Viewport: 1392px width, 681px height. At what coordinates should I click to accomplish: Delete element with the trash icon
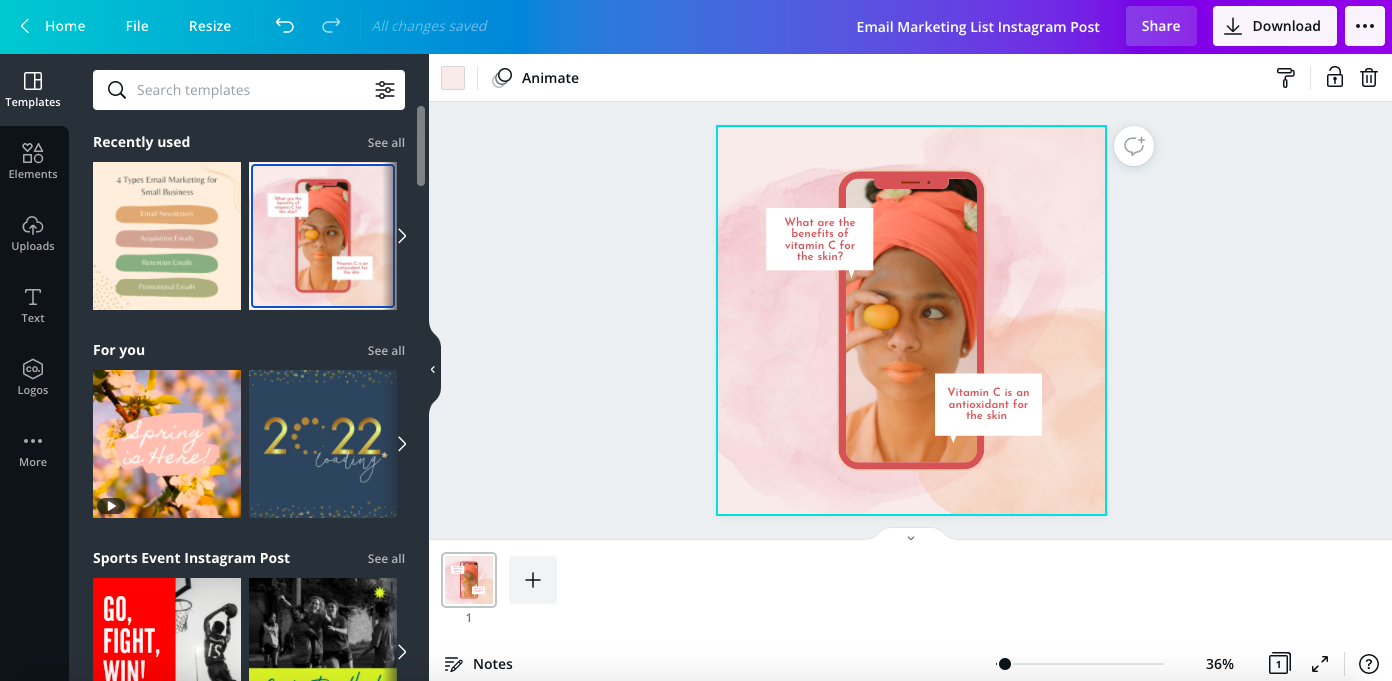click(x=1369, y=78)
